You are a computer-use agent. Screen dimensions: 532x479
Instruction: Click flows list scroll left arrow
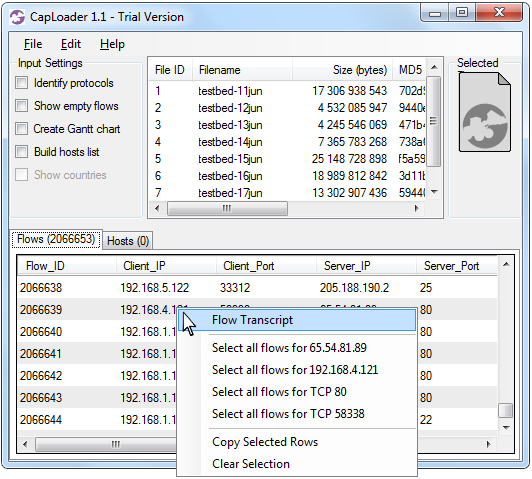pos(25,444)
